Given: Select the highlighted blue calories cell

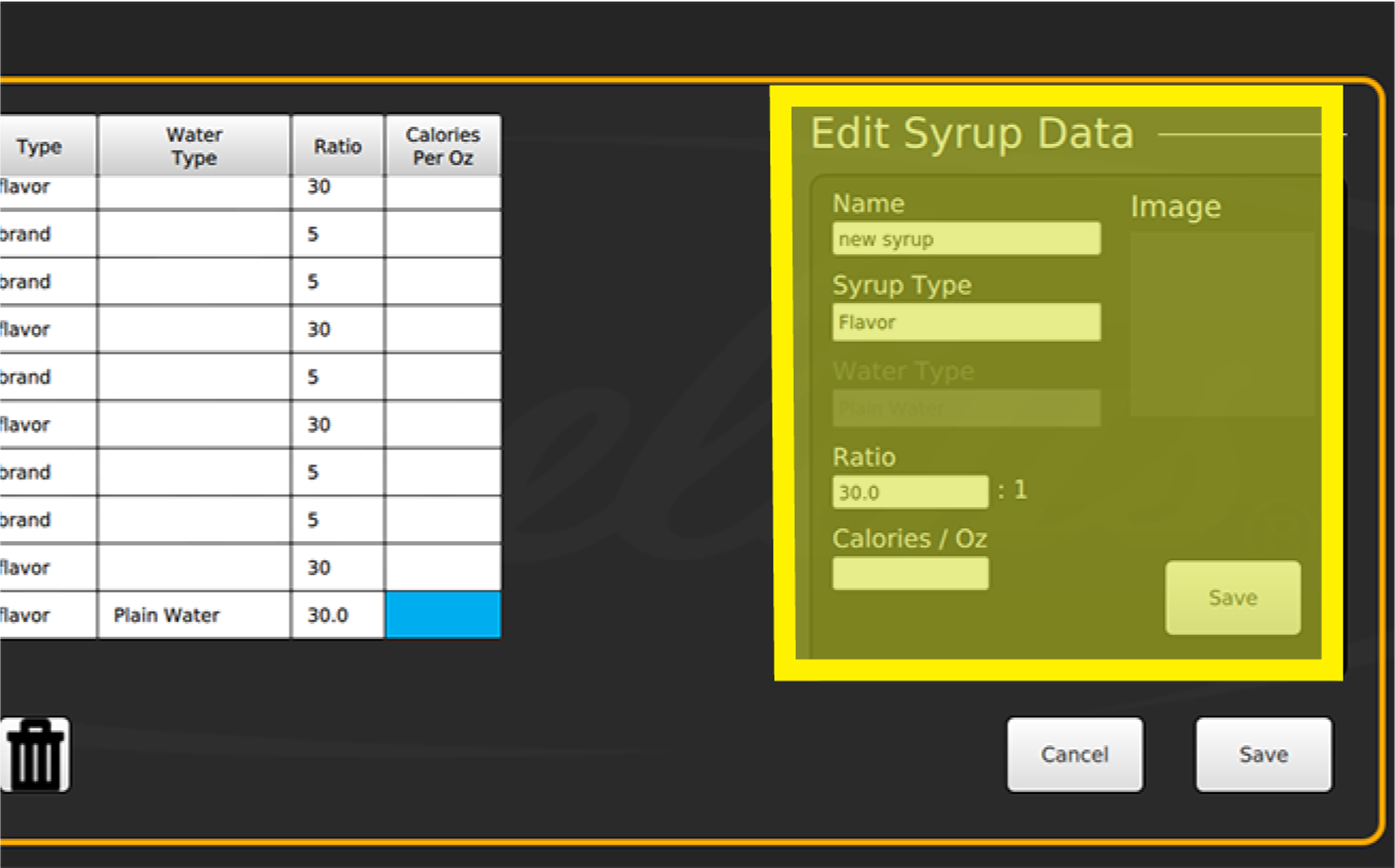Looking at the screenshot, I should (x=443, y=614).
